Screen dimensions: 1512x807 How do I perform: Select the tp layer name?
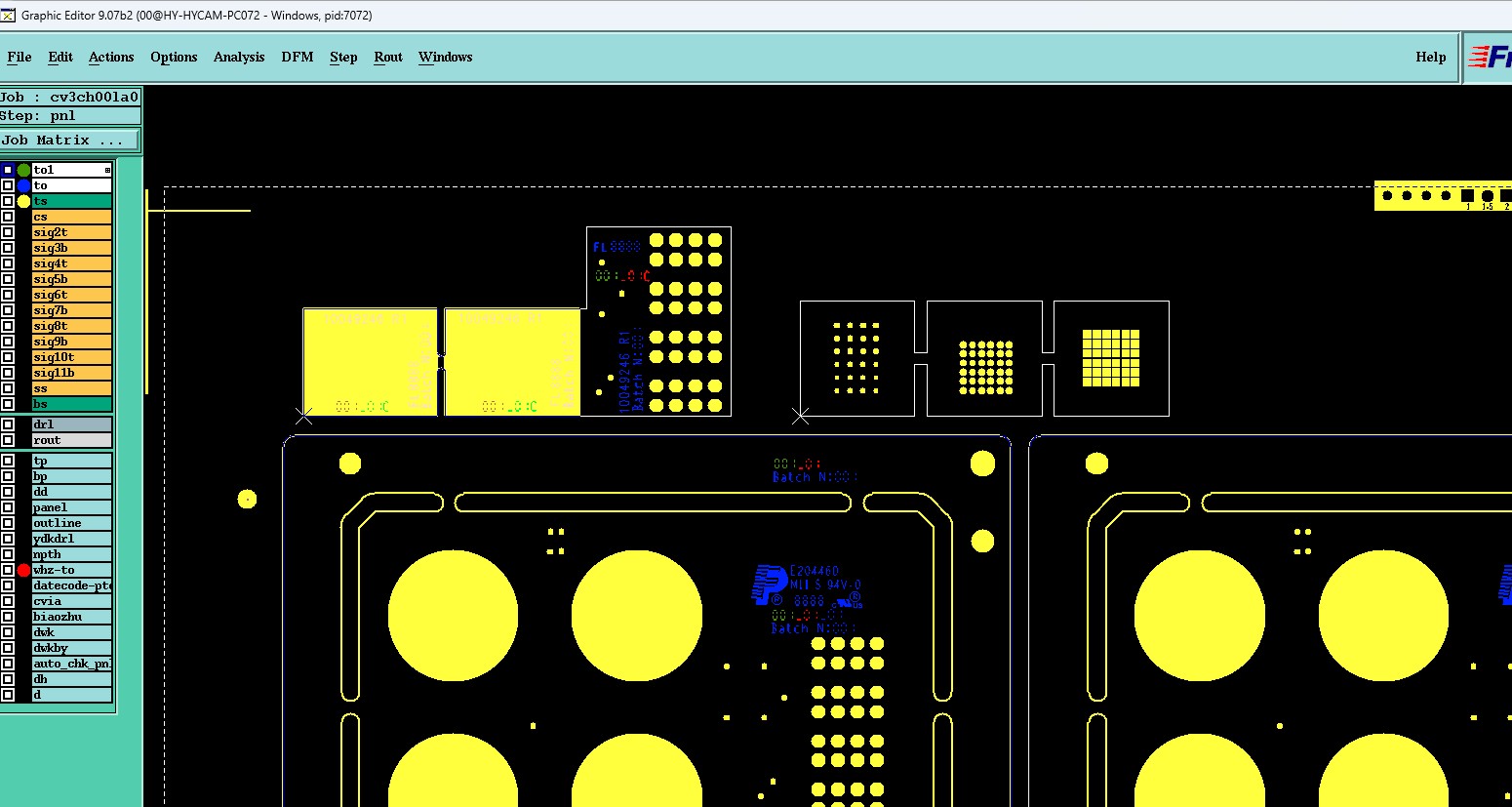point(72,461)
